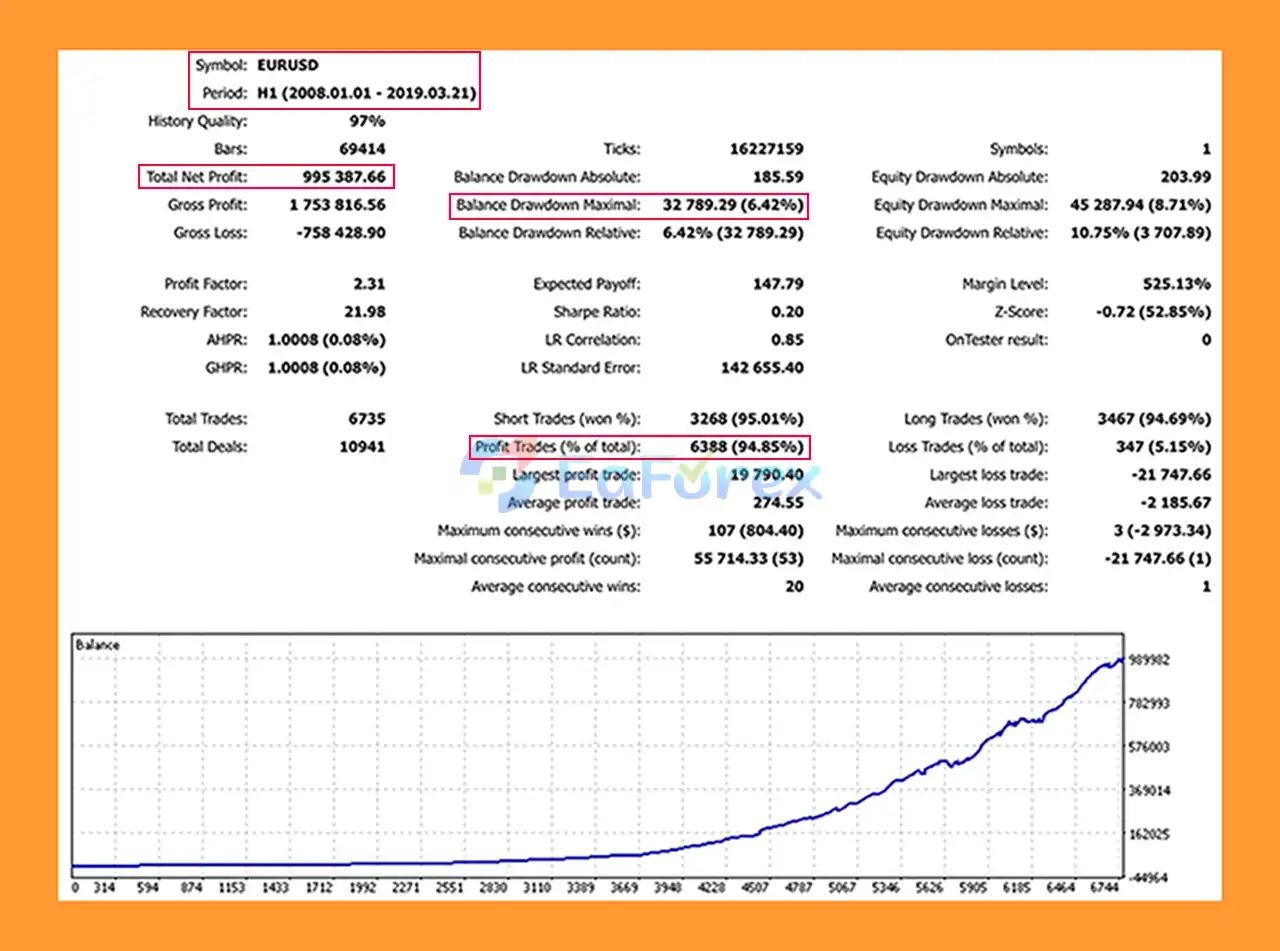Click the 3389 tick on chart x-axis
The height and width of the screenshot is (951, 1280).
(x=575, y=887)
